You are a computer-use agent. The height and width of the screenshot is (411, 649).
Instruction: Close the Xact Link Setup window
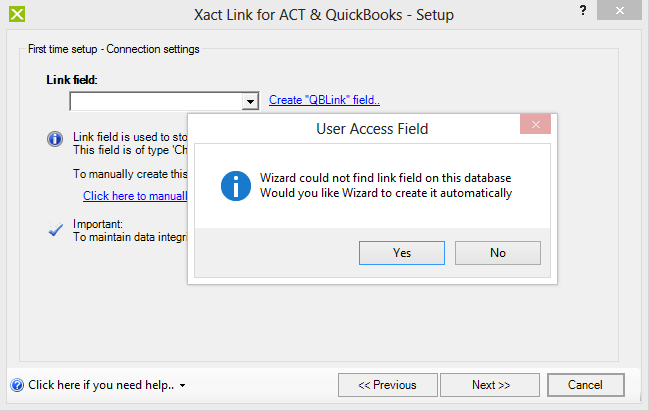[x=619, y=10]
